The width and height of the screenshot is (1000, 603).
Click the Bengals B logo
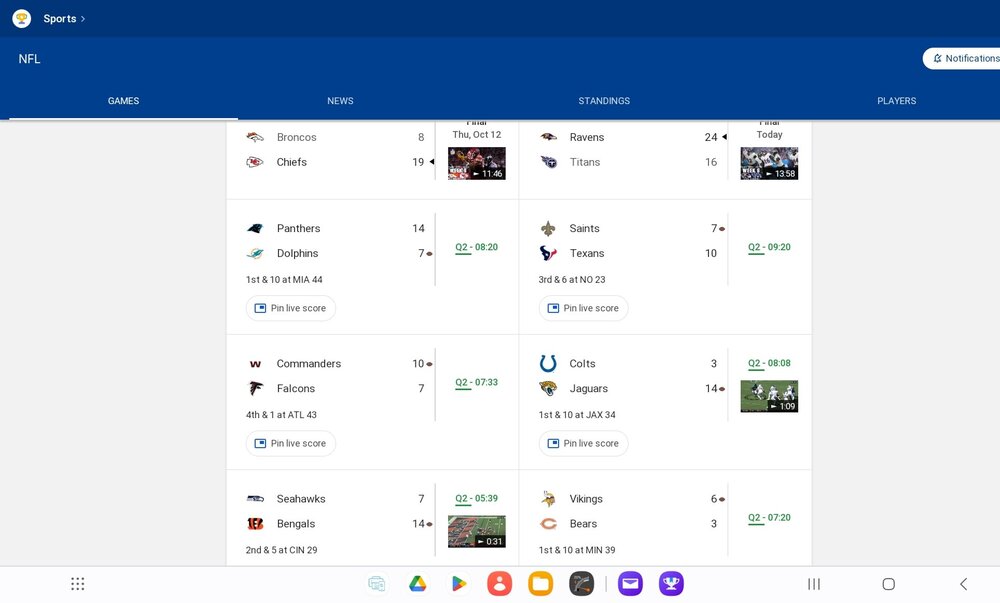255,523
